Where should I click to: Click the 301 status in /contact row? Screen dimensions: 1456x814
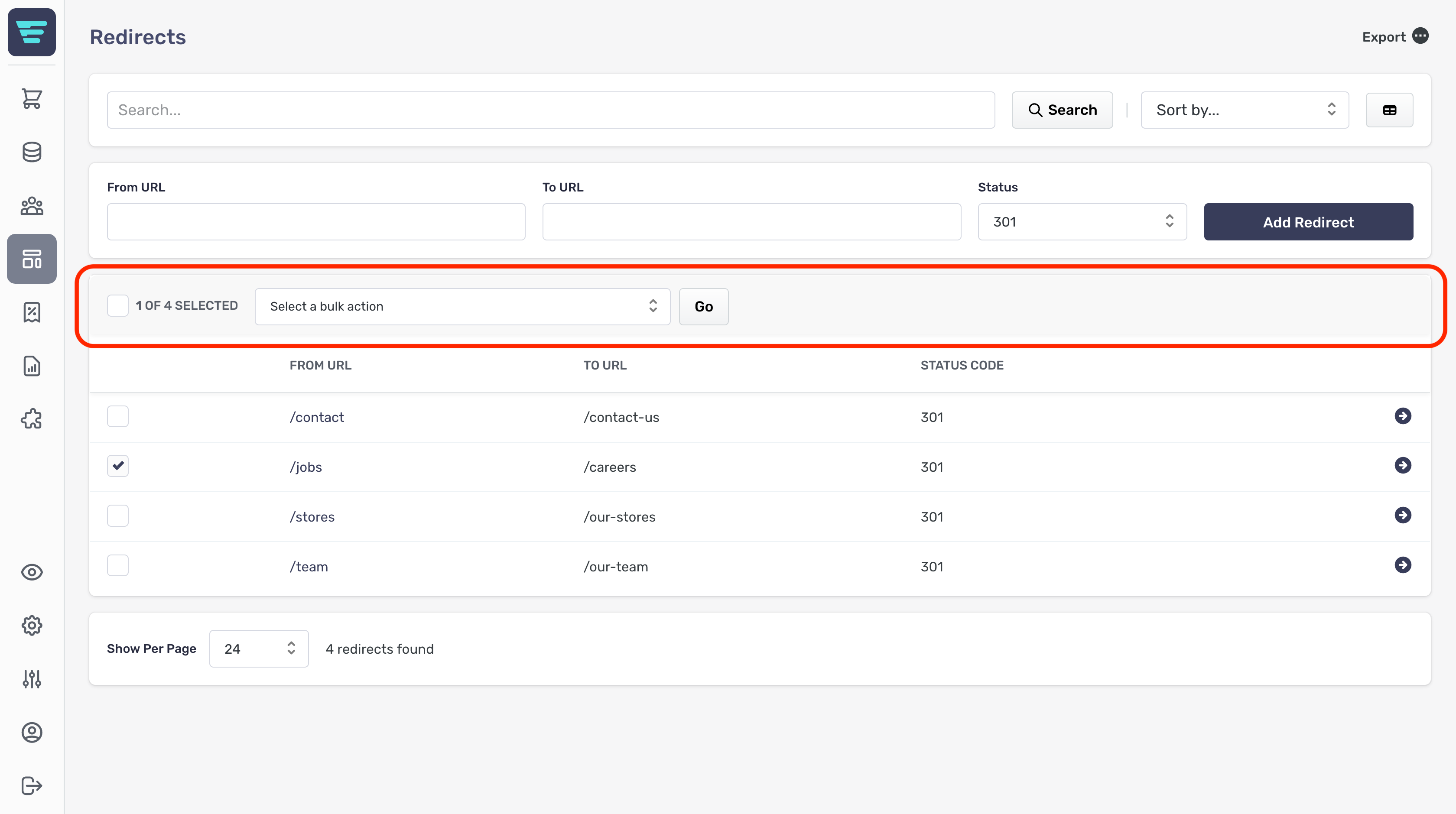[x=932, y=418]
